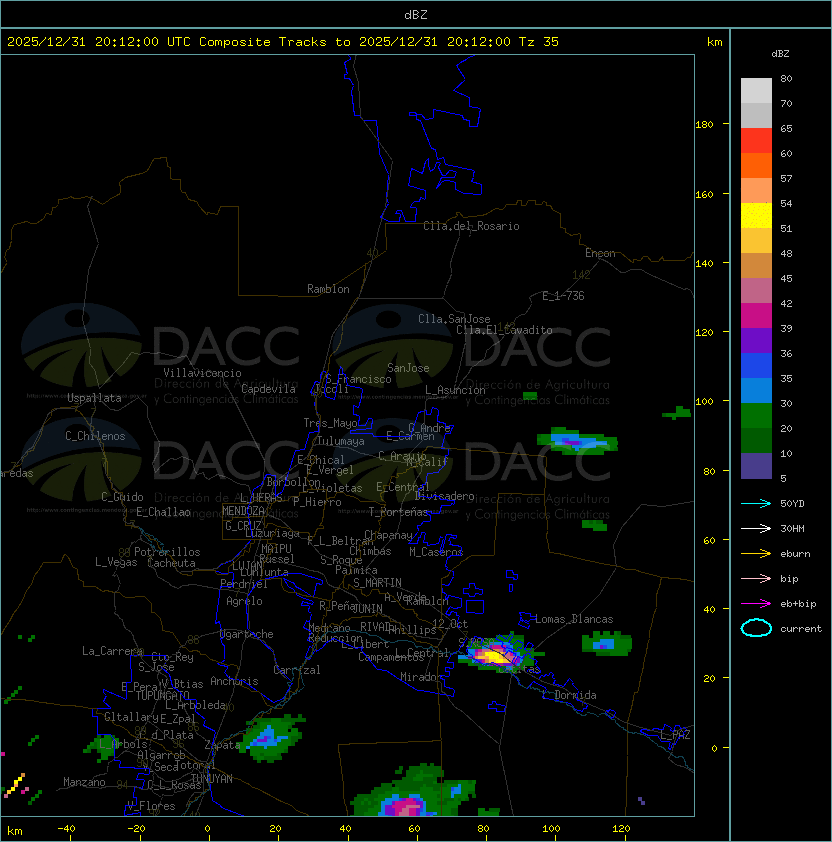832x842 pixels.
Task: Click the cyan 50YD arrow in legend
Action: [x=756, y=503]
